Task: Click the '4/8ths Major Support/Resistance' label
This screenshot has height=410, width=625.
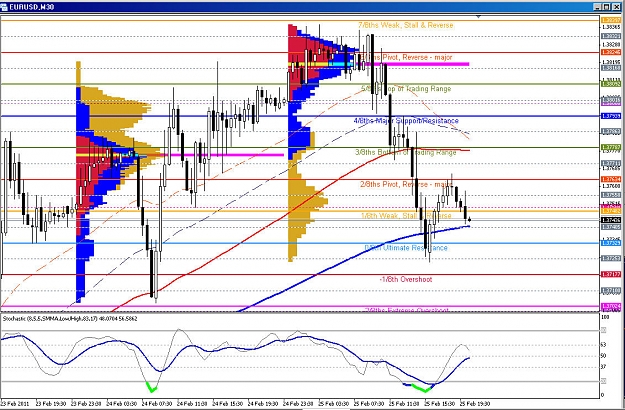Action: 406,121
